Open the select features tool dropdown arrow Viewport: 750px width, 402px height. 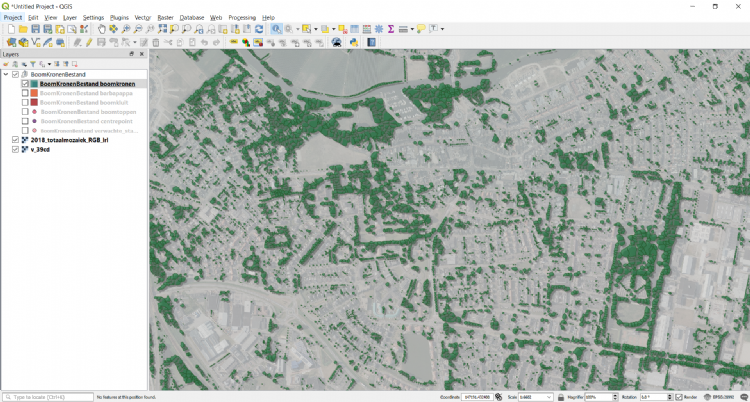pos(315,29)
